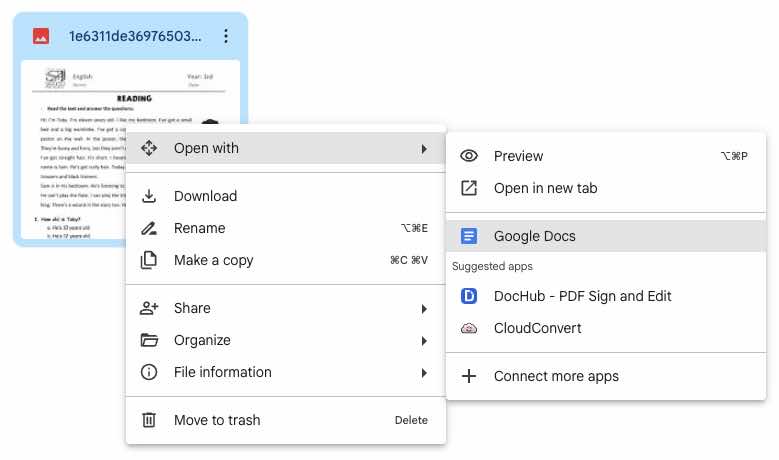
Task: Click the READING document thumbnail preview
Action: click(130, 149)
